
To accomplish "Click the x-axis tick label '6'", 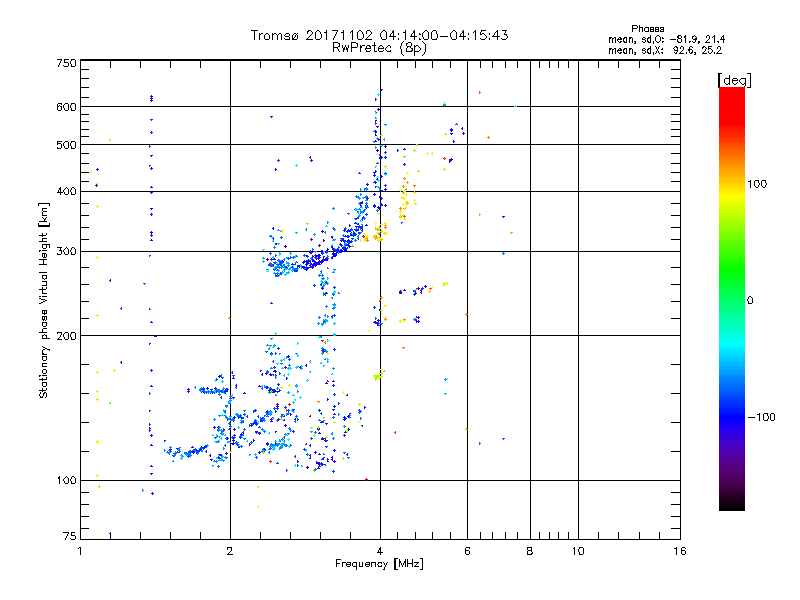I will (467, 551).
